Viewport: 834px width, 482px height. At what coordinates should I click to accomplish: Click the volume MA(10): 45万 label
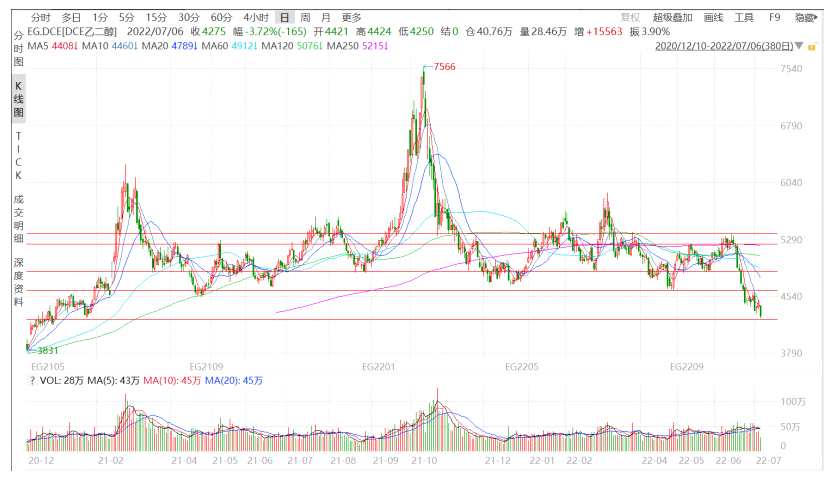click(x=172, y=380)
